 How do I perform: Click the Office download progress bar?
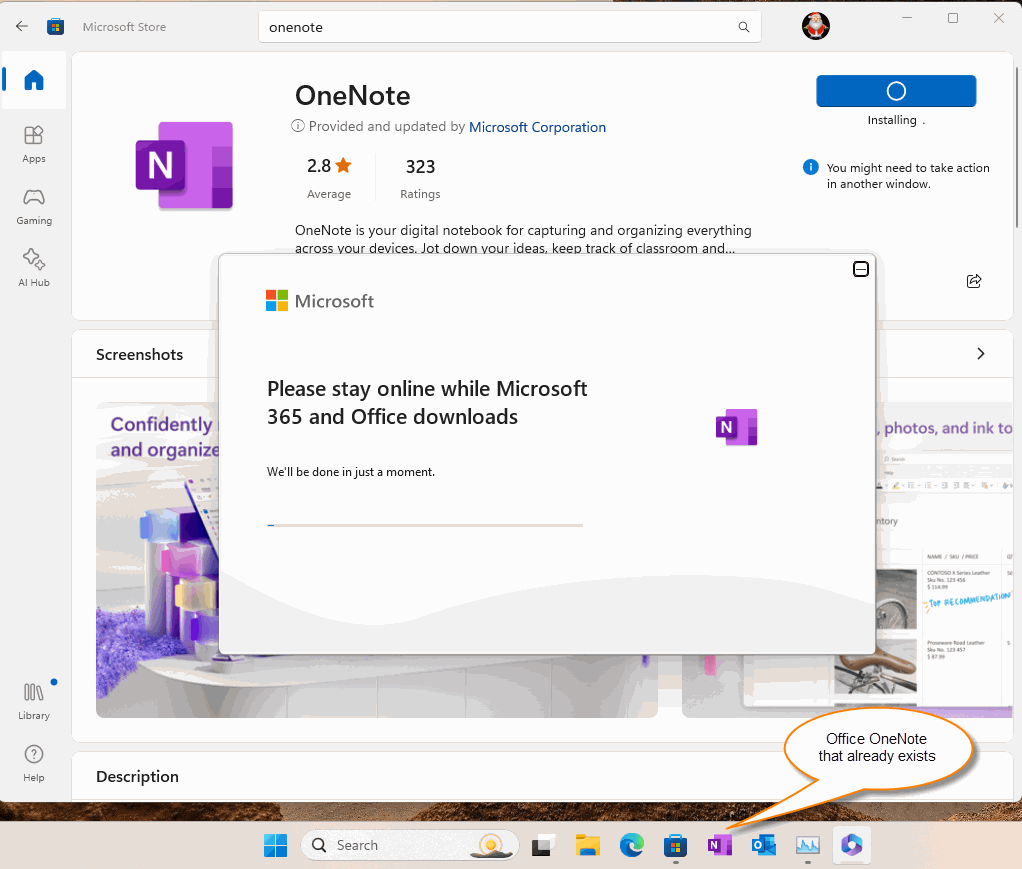click(x=425, y=525)
